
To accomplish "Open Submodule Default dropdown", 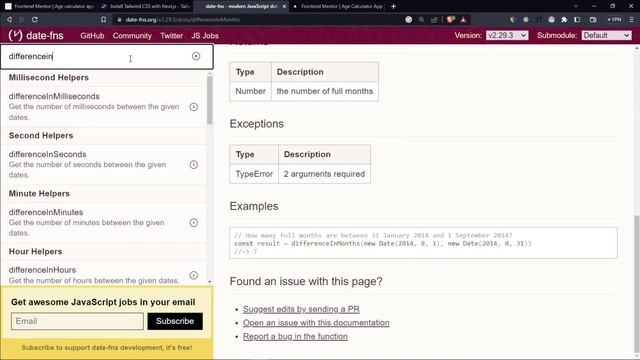I will 607,36.
